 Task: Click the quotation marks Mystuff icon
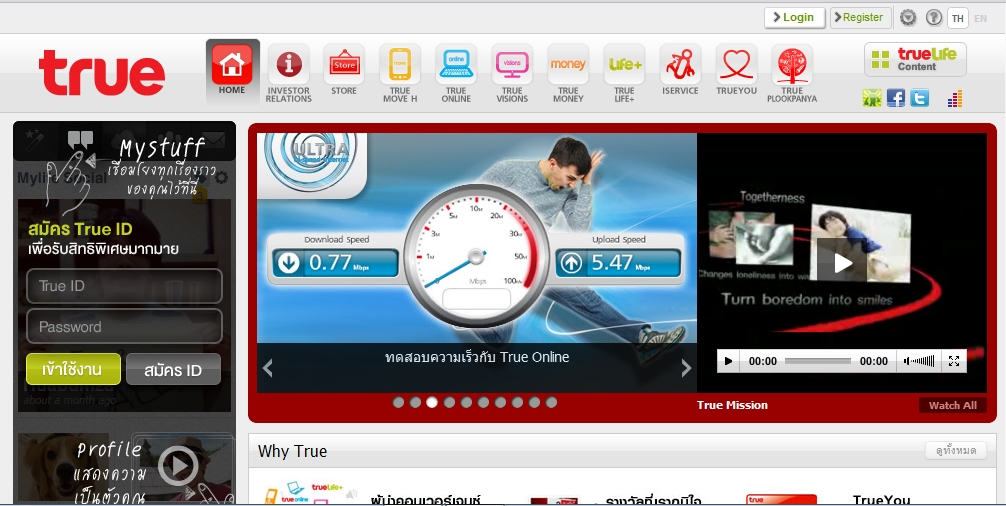80,139
